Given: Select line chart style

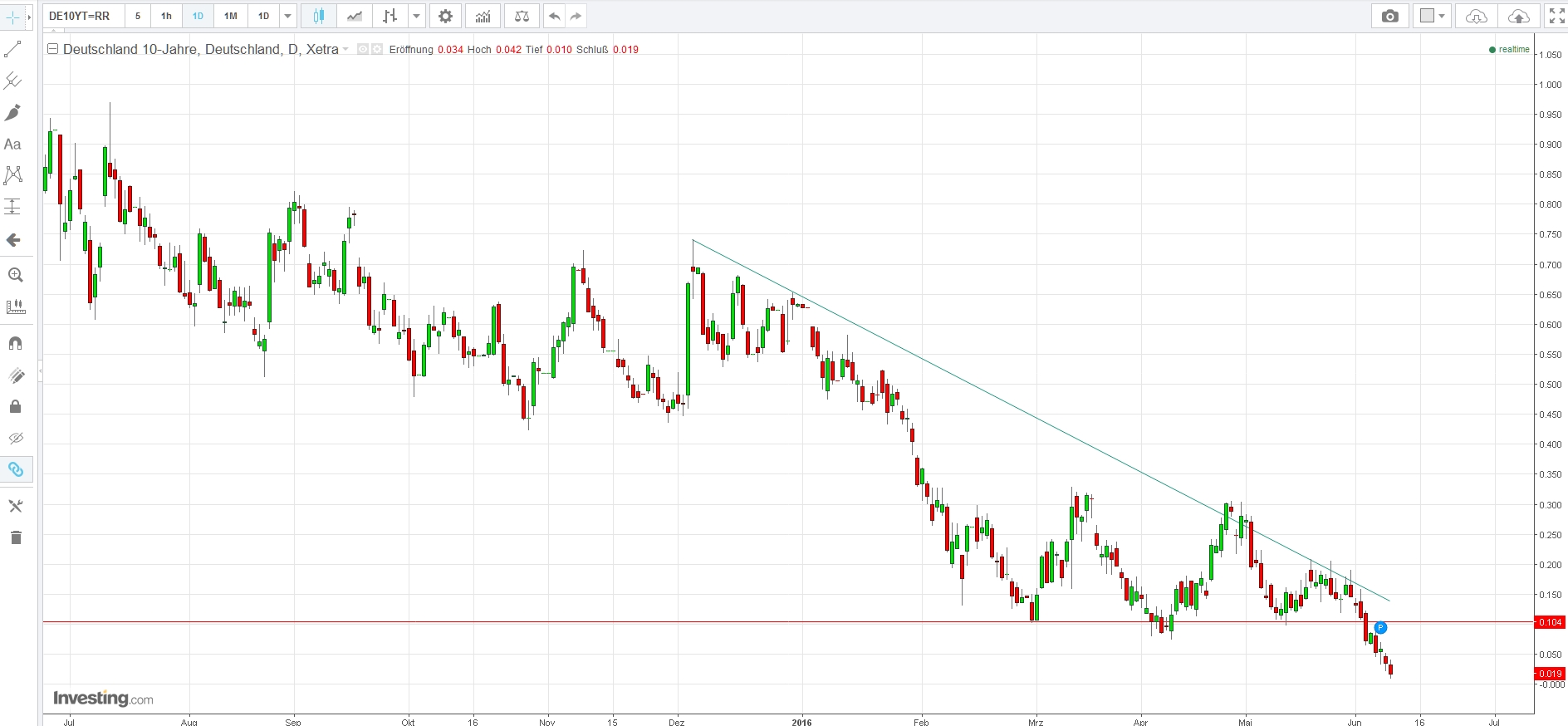Looking at the screenshot, I should [x=354, y=16].
